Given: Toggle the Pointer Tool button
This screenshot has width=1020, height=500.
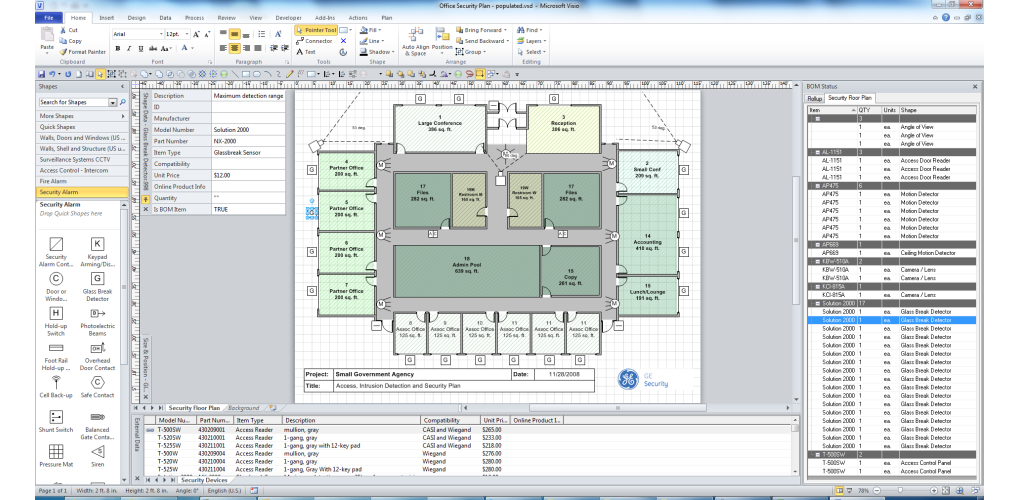Looking at the screenshot, I should point(314,30).
